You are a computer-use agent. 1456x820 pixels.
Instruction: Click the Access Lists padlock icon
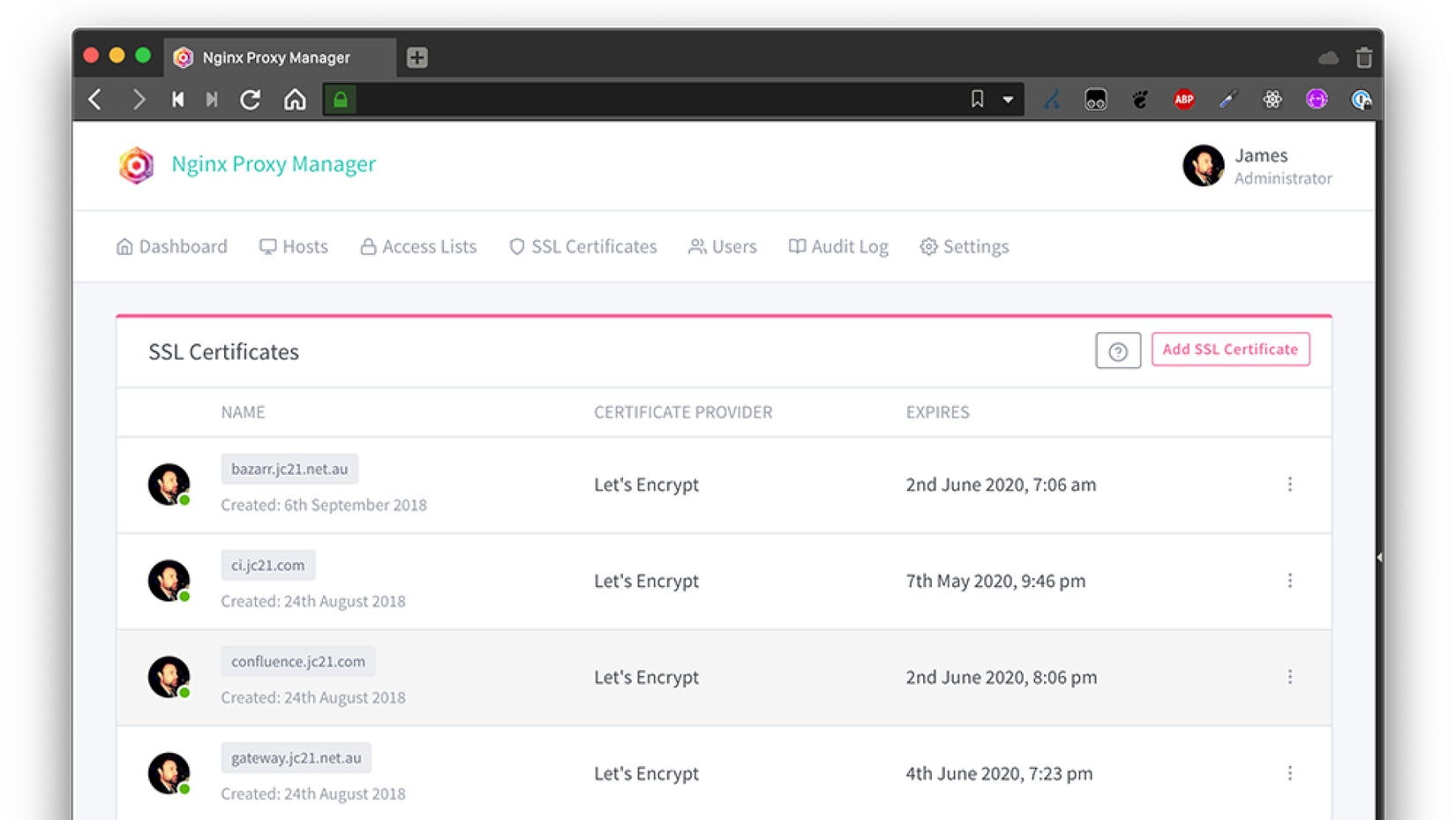click(x=368, y=247)
